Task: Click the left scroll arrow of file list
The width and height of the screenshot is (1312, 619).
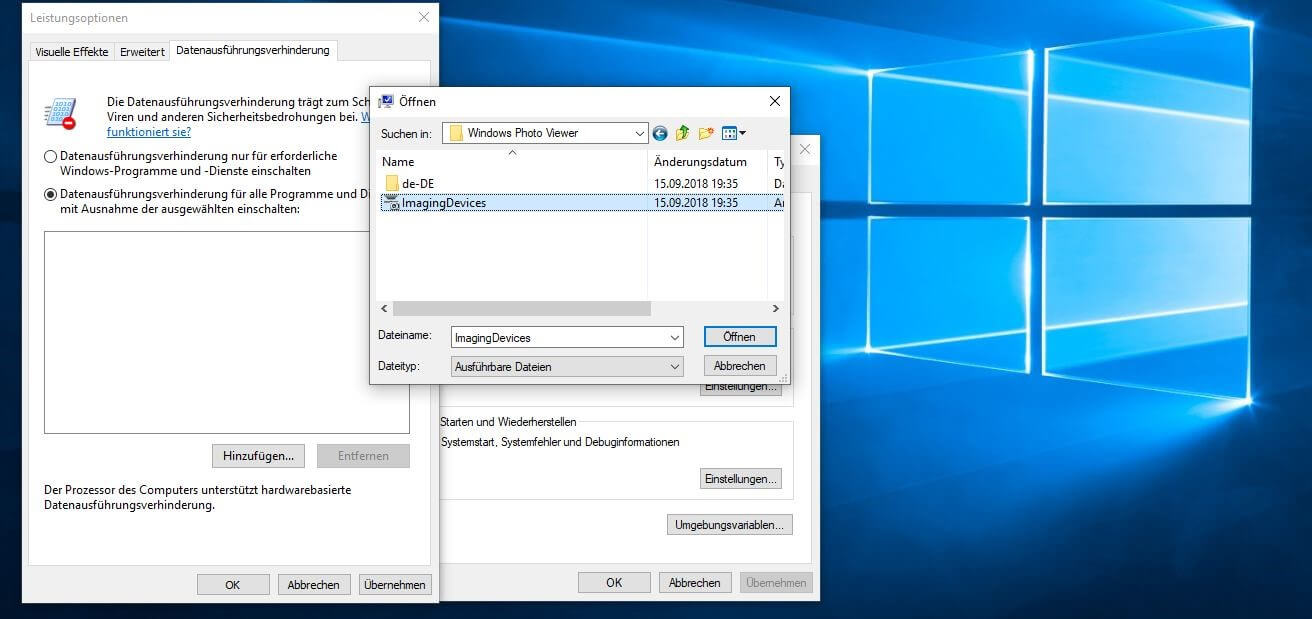Action: pos(384,309)
